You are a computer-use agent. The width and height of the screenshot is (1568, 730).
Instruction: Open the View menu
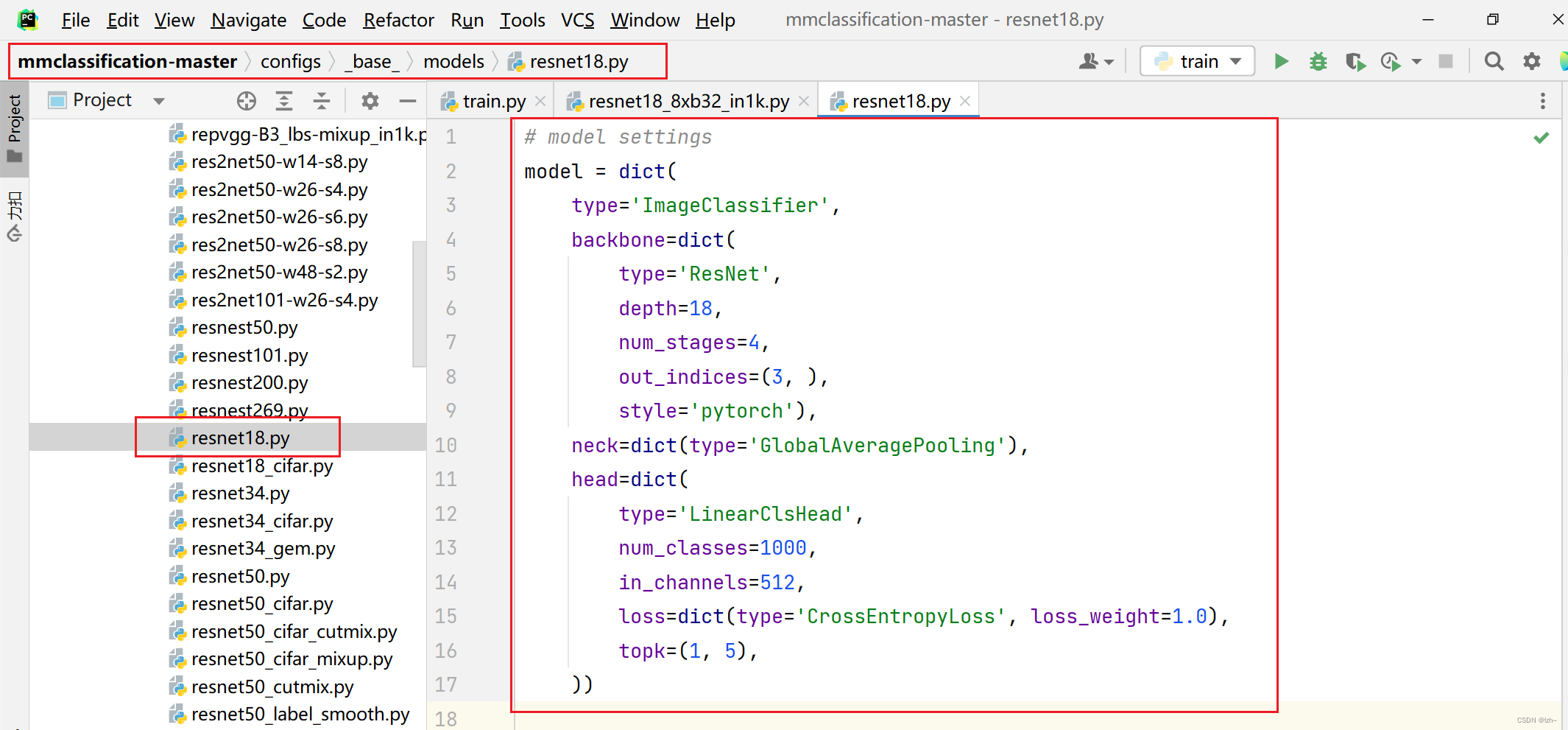pos(174,20)
